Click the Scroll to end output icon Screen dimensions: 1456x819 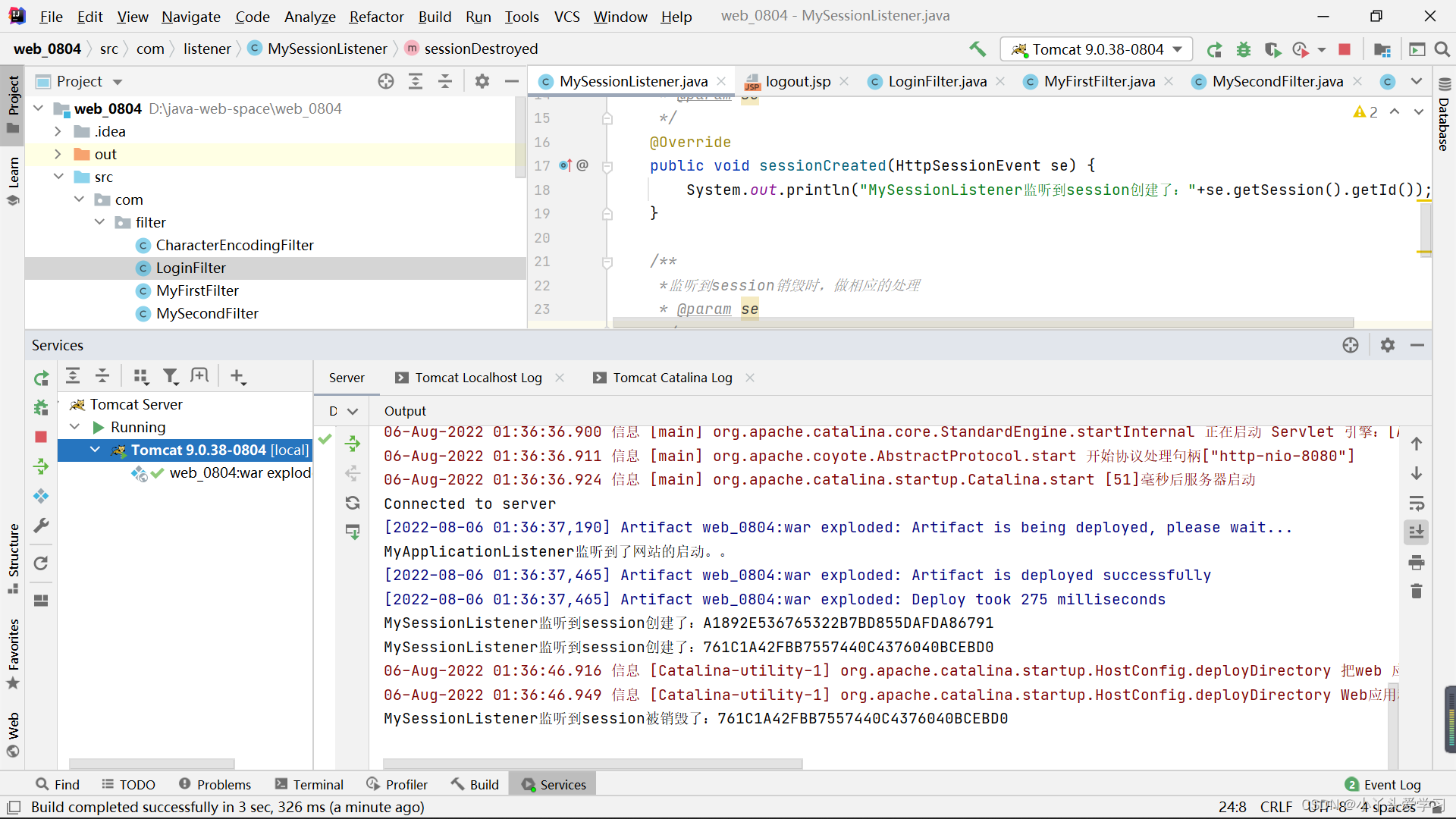tap(1418, 529)
